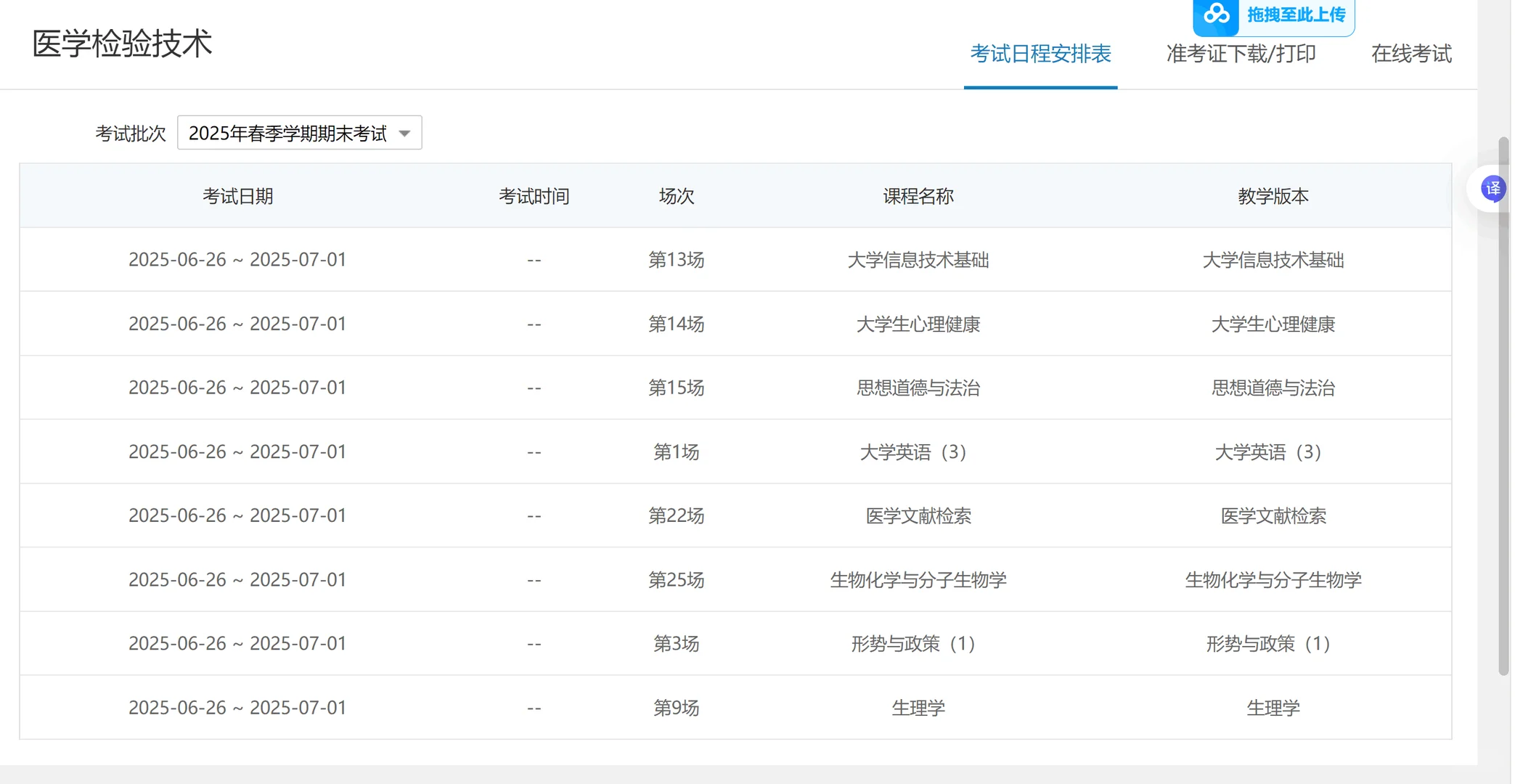Click 生物化学与分子生物学 in 课程名称 column
Image resolution: width=1515 pixels, height=784 pixels.
pyautogui.click(x=918, y=580)
